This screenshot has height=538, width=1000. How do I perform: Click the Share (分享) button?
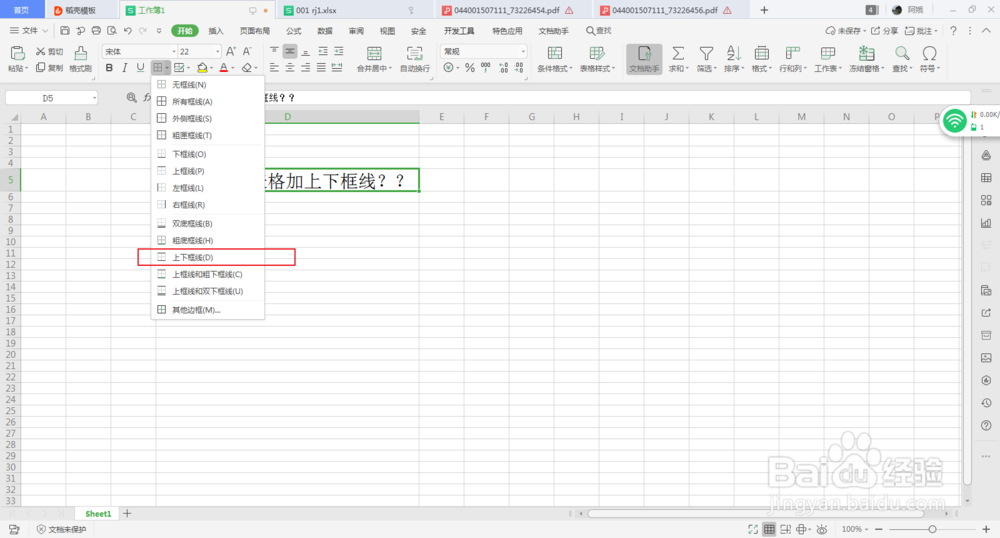(x=885, y=31)
